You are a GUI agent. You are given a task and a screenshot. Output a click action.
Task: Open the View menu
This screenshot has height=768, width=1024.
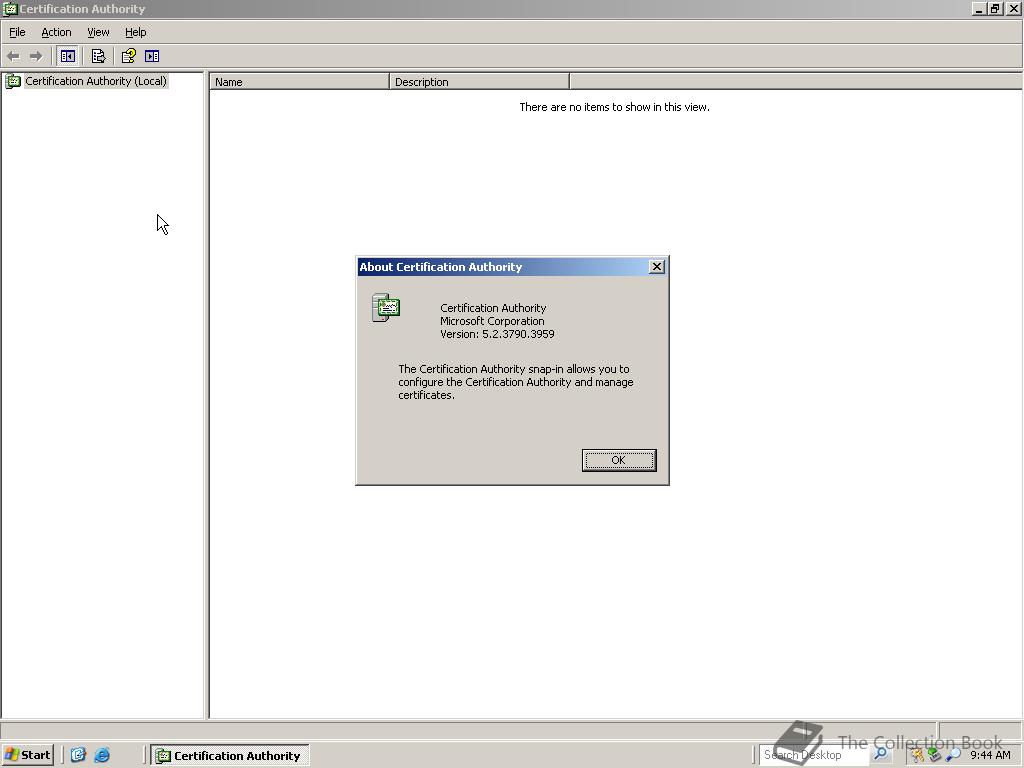point(98,32)
